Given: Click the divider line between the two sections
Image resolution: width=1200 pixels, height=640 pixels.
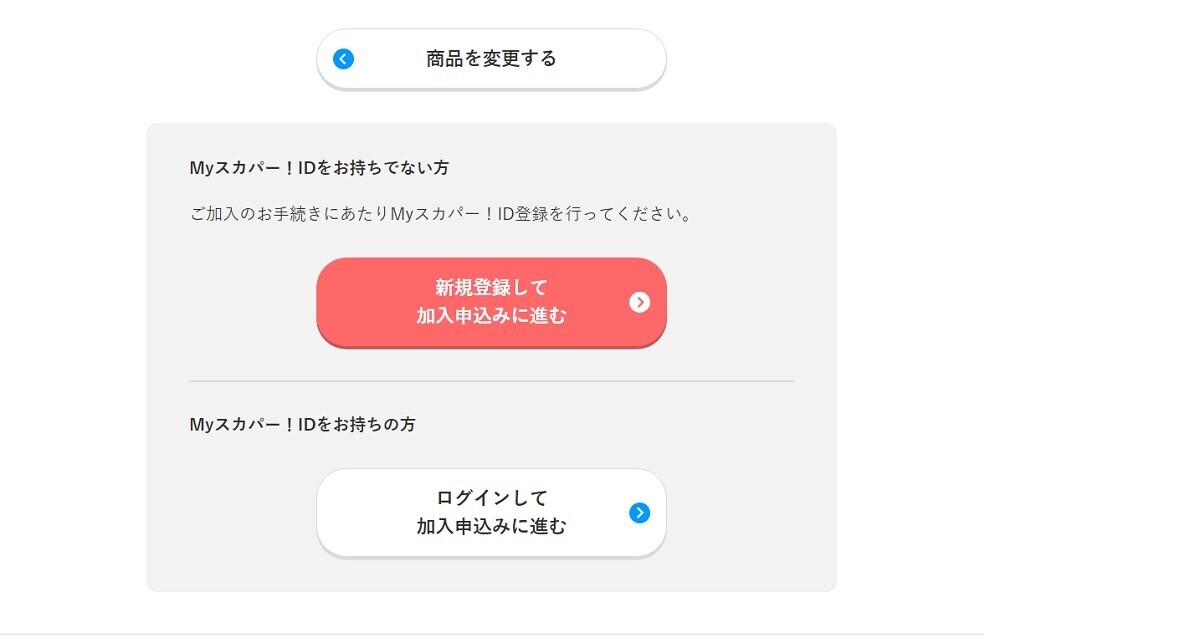Looking at the screenshot, I should coord(491,380).
